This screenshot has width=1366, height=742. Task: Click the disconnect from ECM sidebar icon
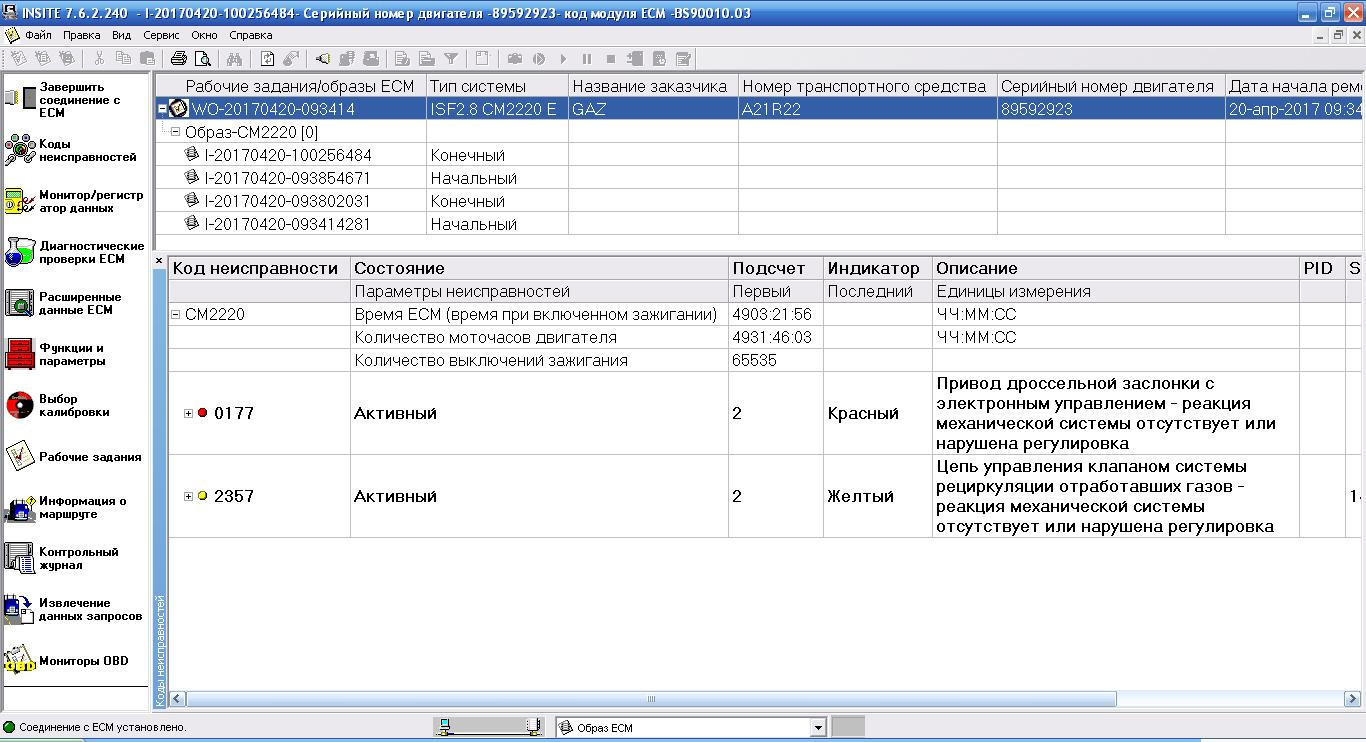point(20,99)
